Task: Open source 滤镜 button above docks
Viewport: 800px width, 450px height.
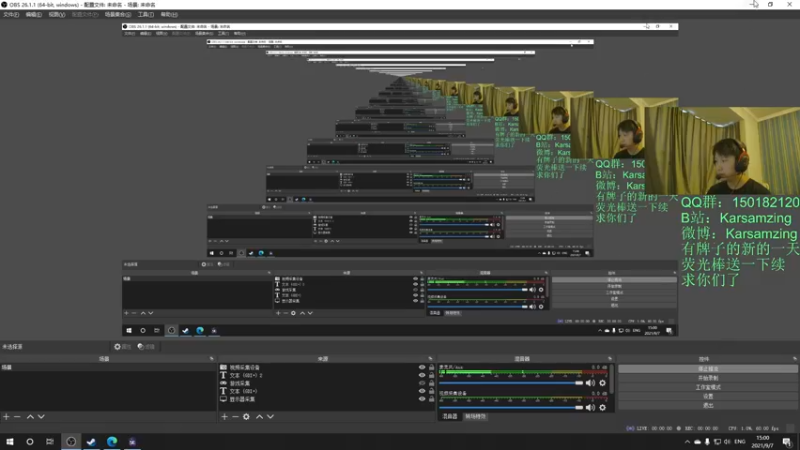Action: 146,347
